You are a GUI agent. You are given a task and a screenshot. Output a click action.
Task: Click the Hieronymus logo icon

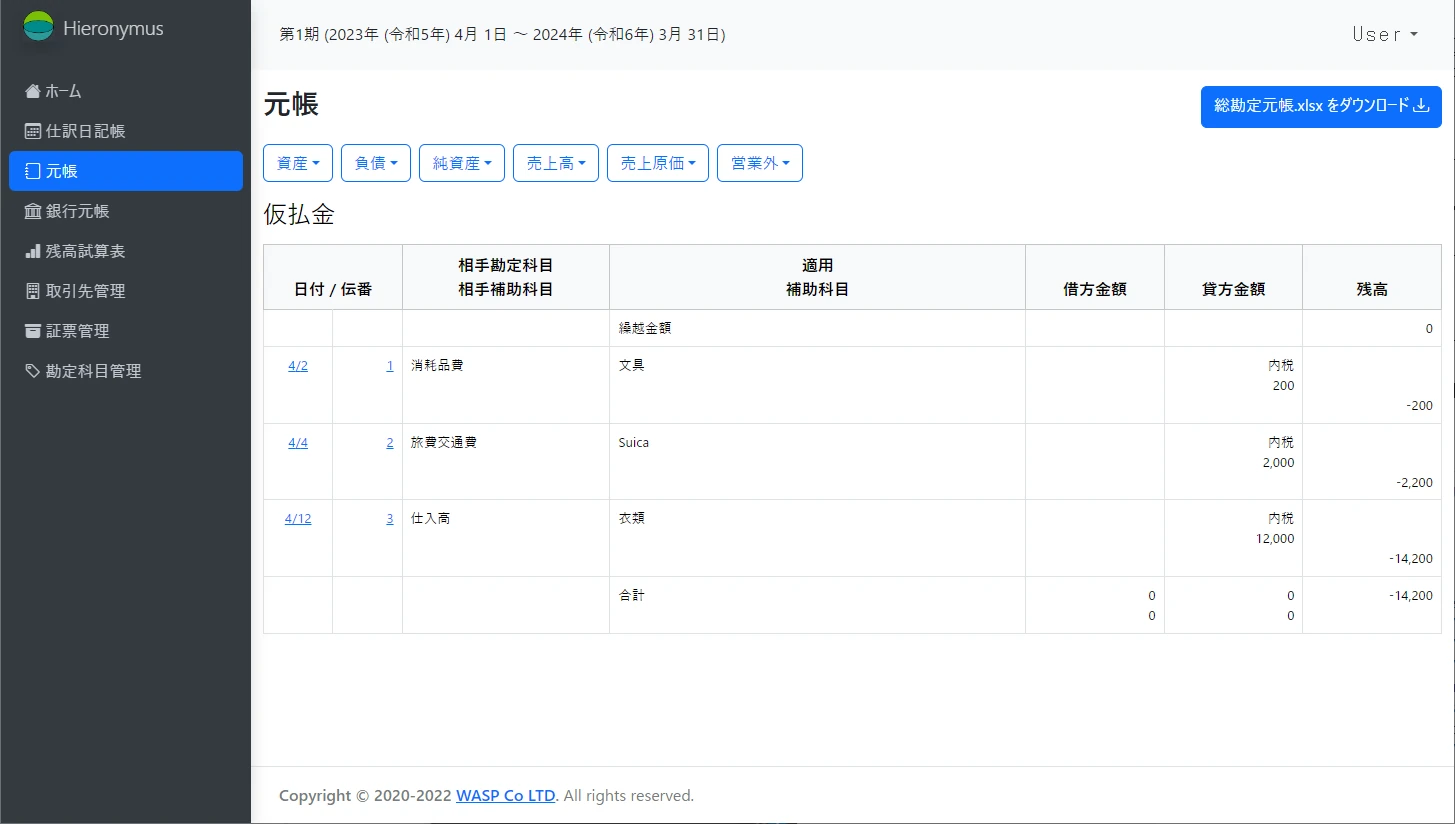[x=38, y=26]
